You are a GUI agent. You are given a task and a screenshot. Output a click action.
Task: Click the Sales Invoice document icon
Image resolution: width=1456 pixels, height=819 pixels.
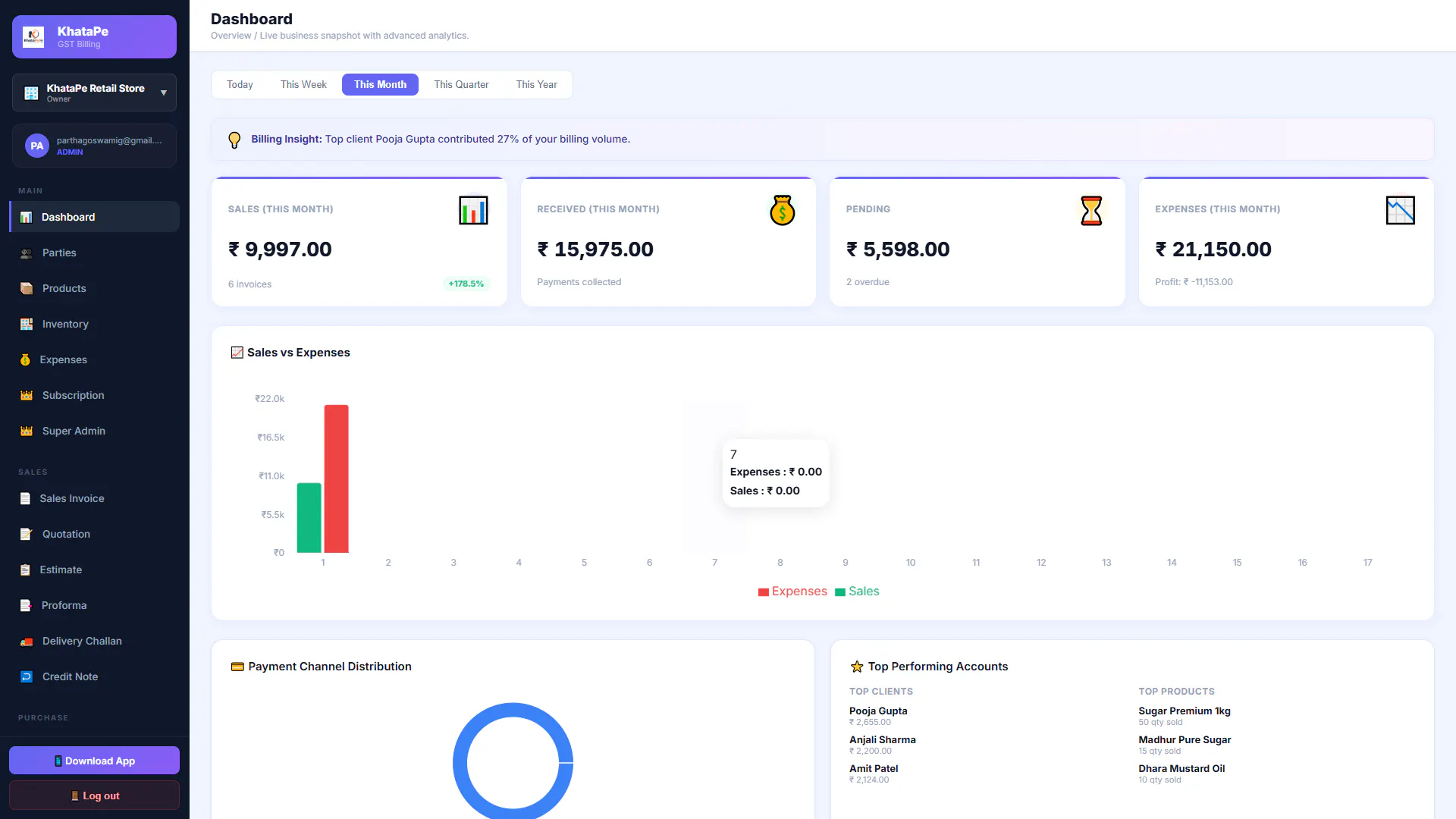point(25,498)
